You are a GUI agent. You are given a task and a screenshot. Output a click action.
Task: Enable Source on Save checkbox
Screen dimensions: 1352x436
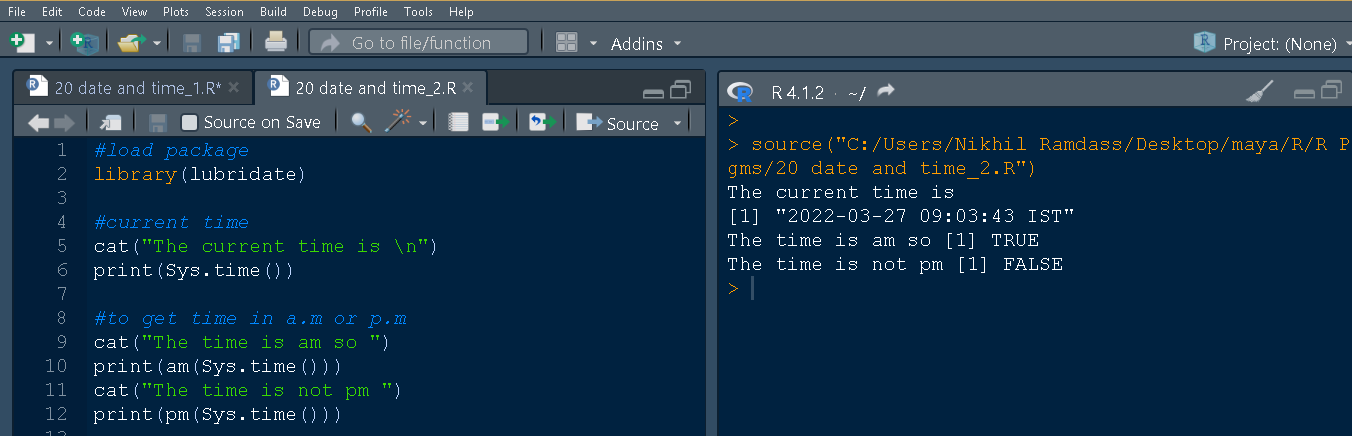(x=189, y=122)
